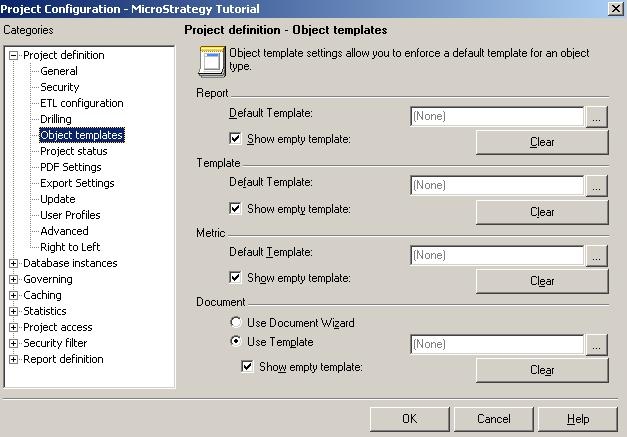Browse for Document template
The image size is (627, 437).
click(x=596, y=345)
